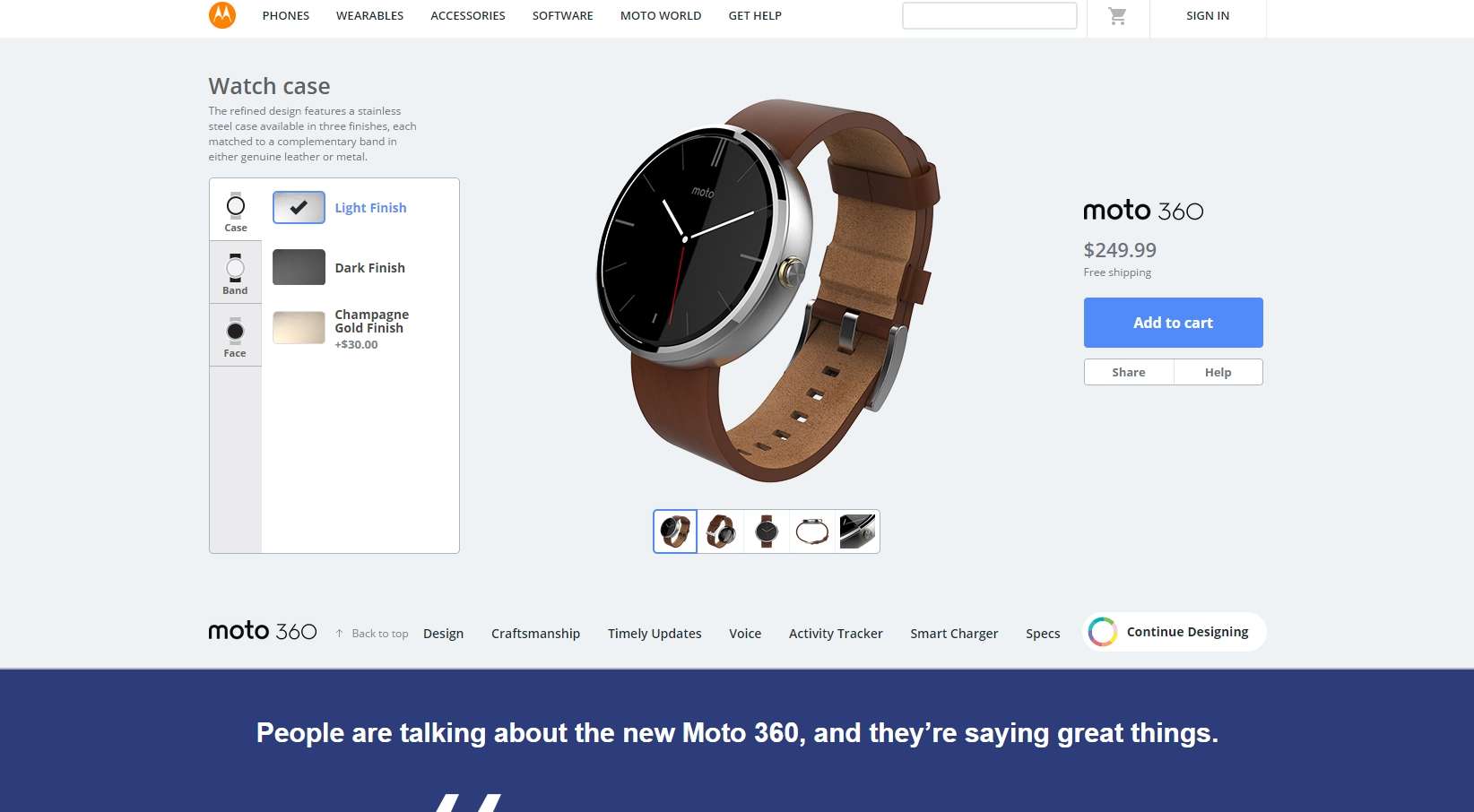
Task: Go to the Specs section link
Action: 1043,634
